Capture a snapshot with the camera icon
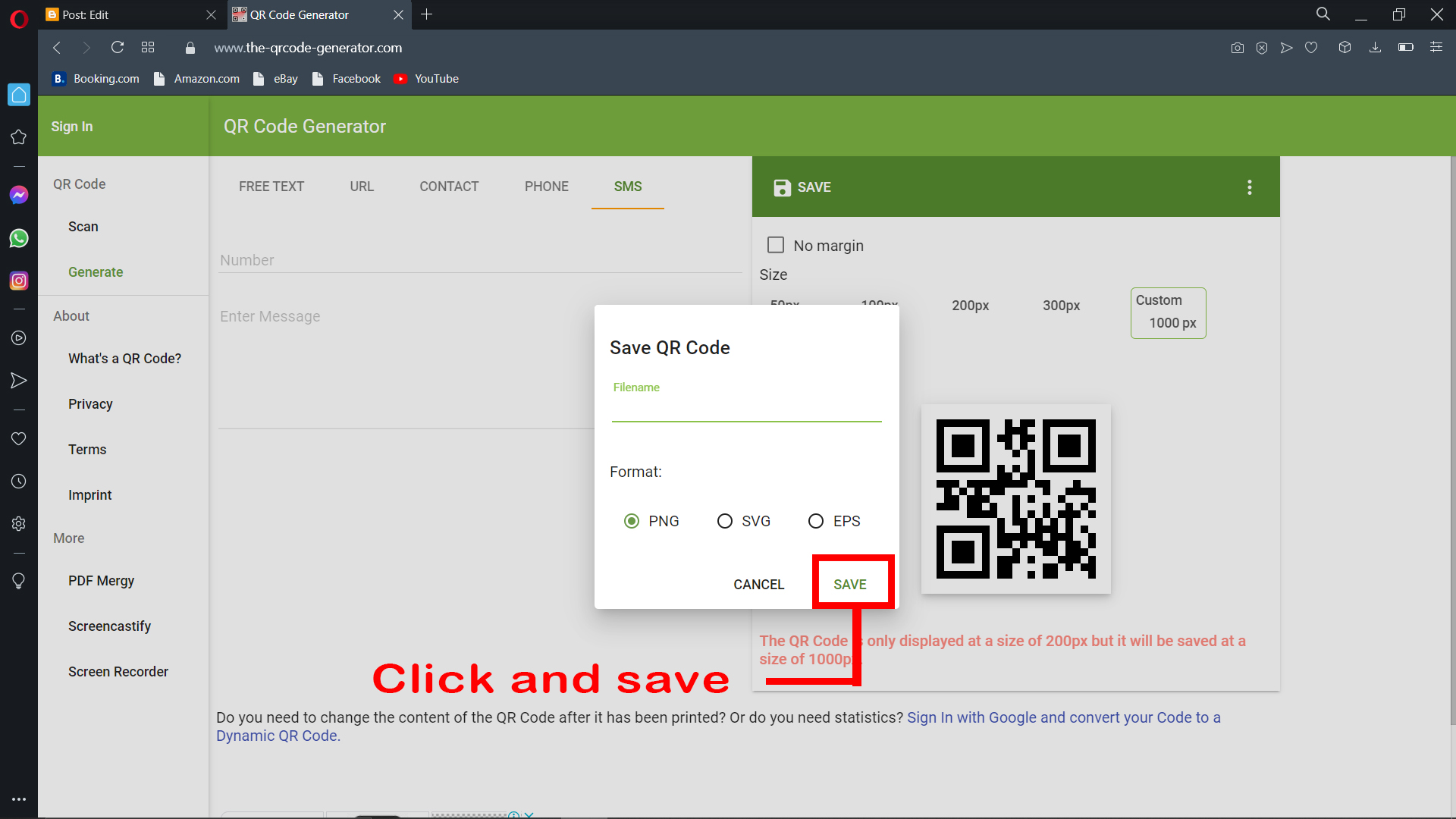The height and width of the screenshot is (819, 1456). (1238, 47)
